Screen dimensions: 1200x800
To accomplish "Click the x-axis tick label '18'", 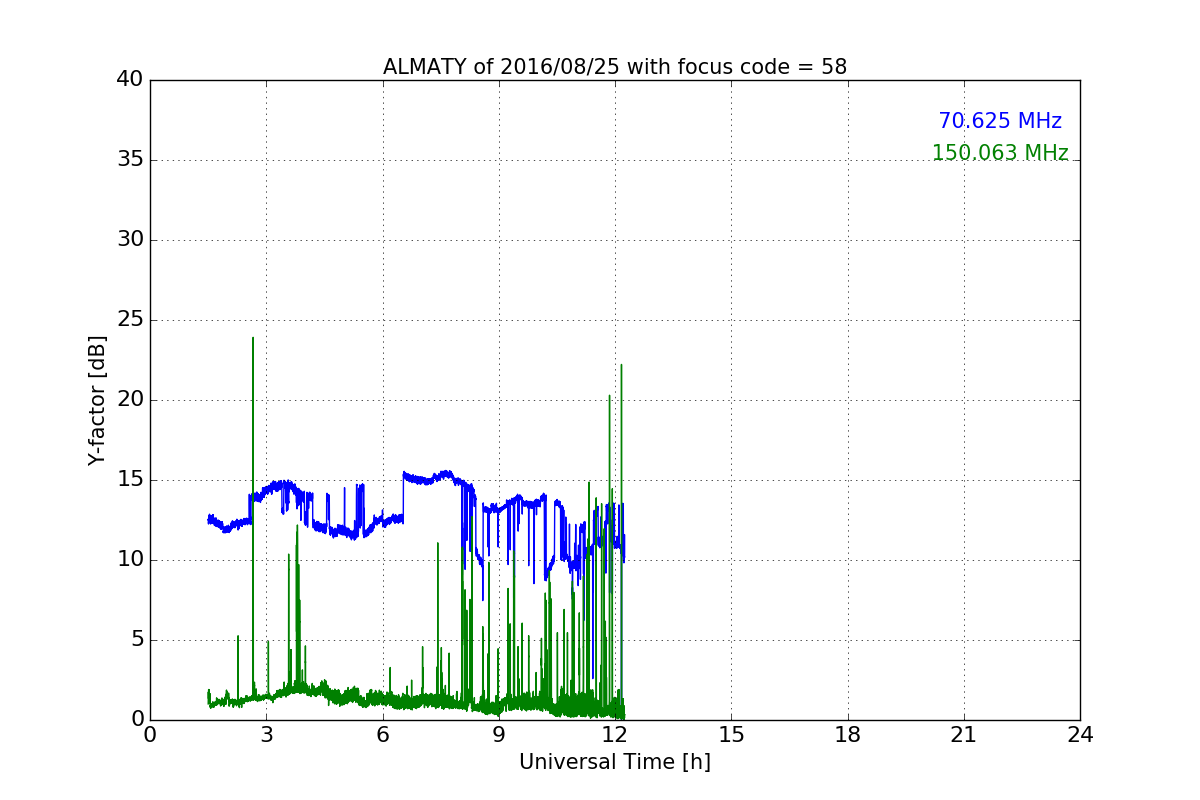I will 848,735.
